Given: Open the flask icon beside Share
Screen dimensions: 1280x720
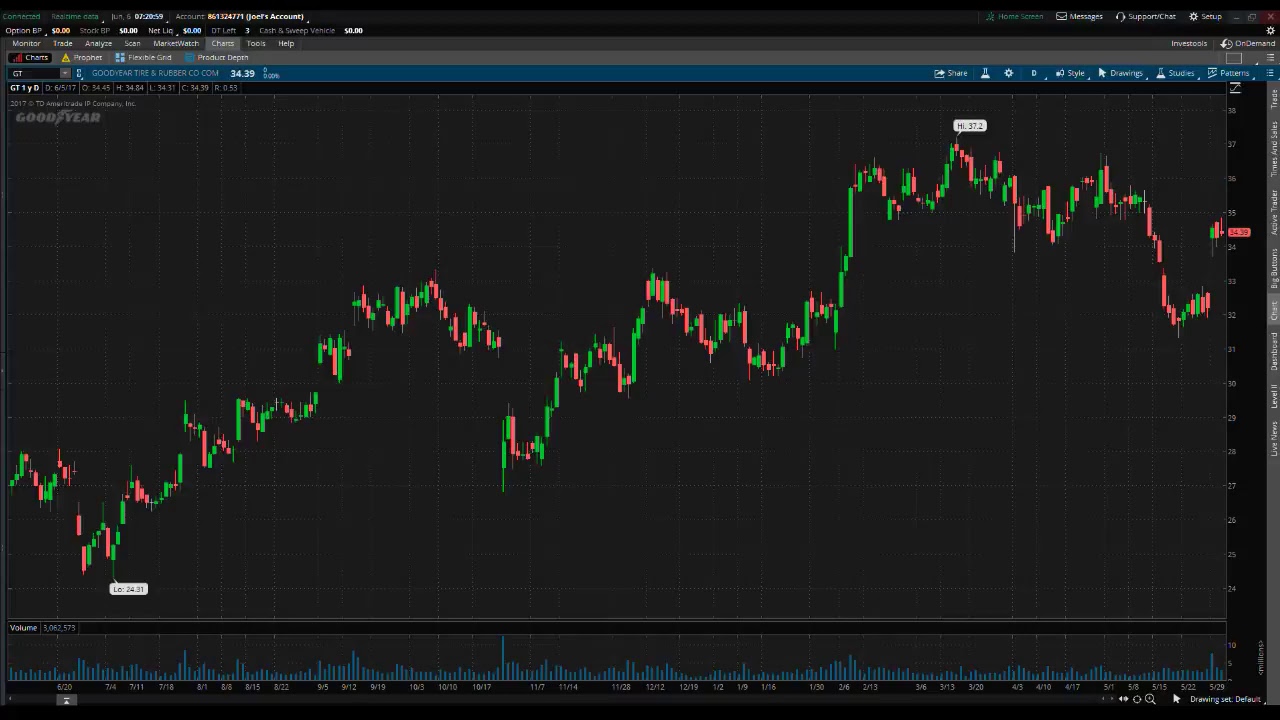Looking at the screenshot, I should coord(985,73).
